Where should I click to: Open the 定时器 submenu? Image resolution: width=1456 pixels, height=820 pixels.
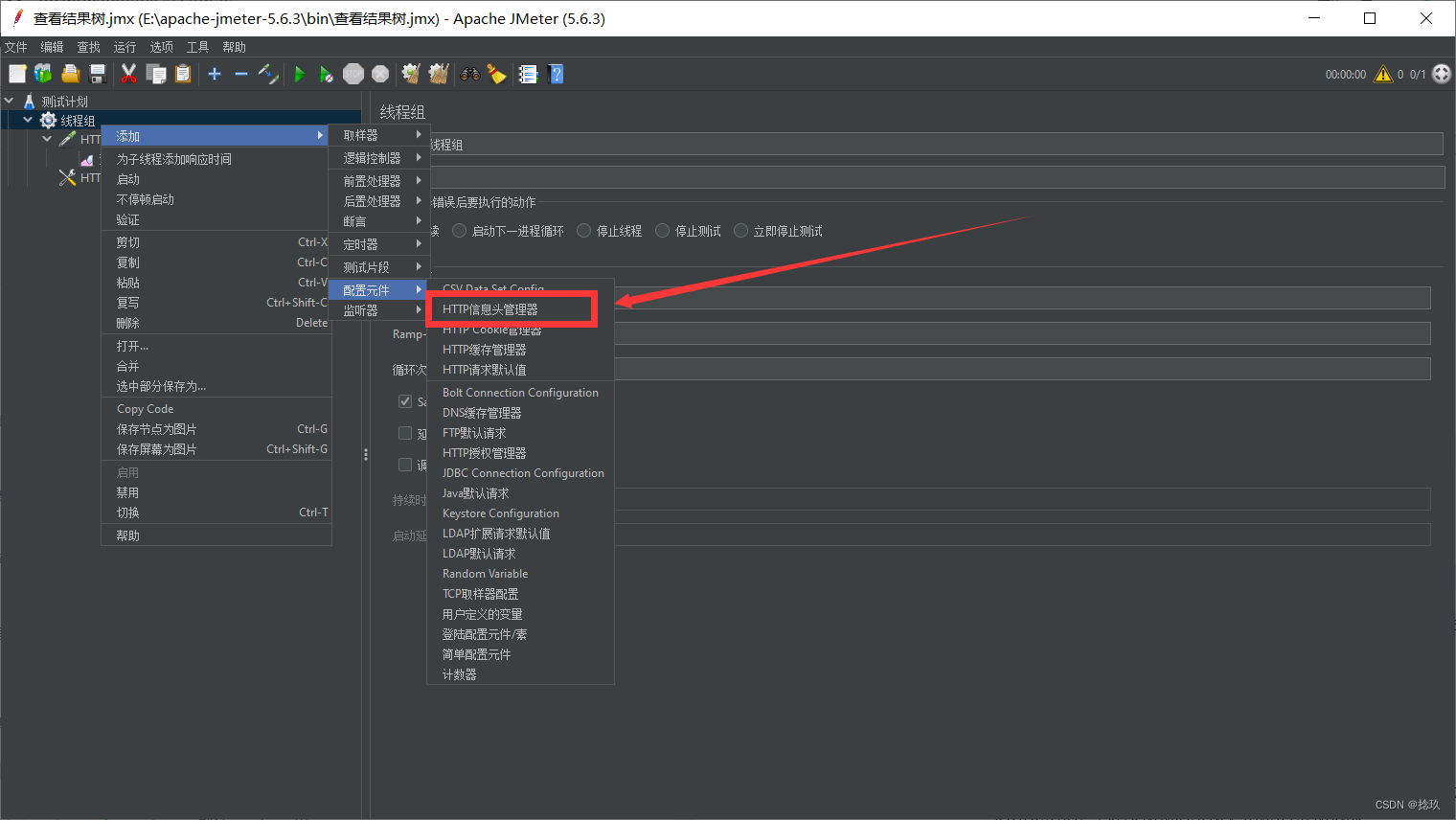pyautogui.click(x=379, y=244)
